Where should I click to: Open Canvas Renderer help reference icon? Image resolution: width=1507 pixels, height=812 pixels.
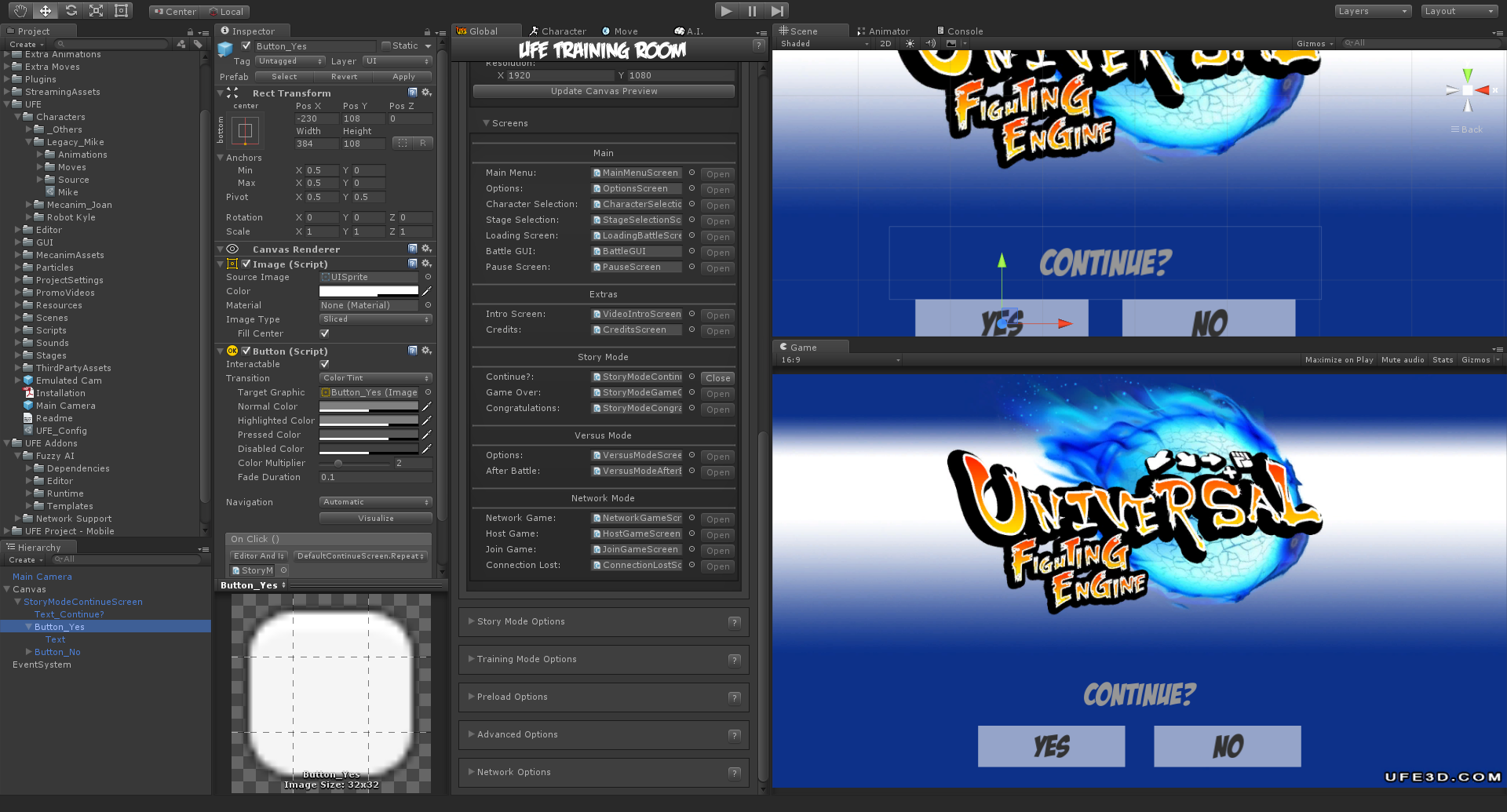point(413,249)
